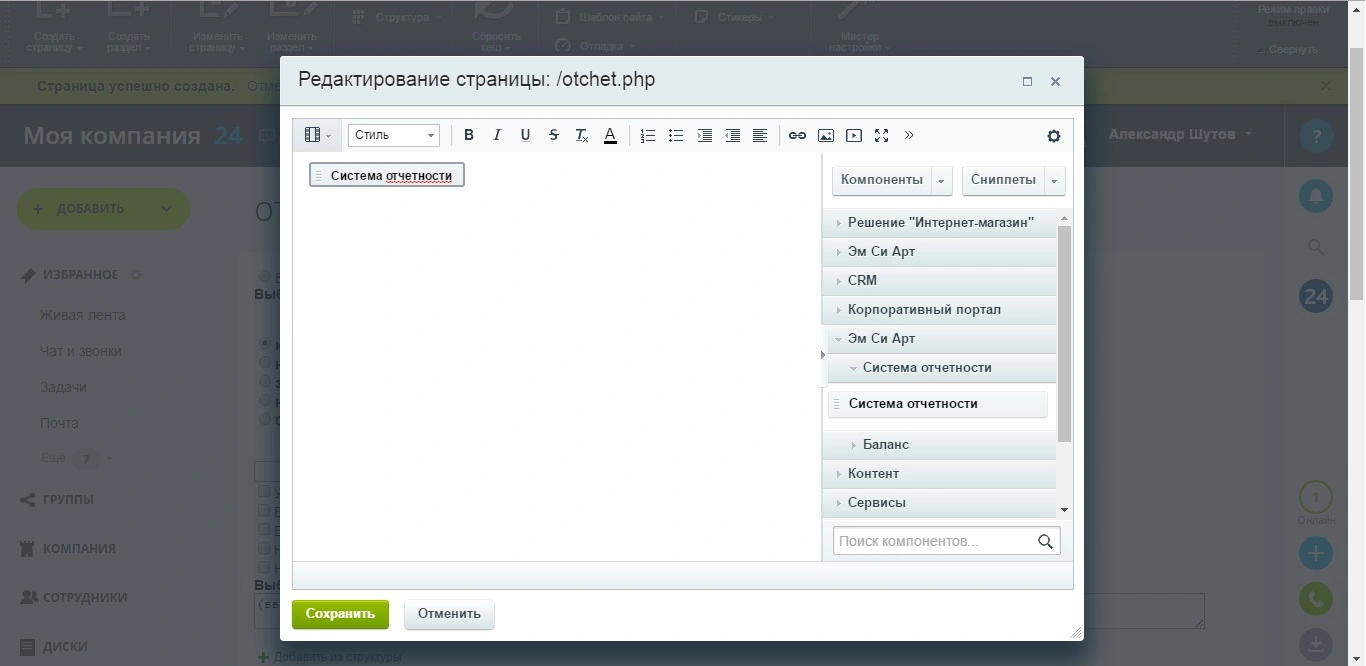This screenshot has height=666, width=1366.
Task: Focus the Поиск компонентов search field
Action: pyautogui.click(x=946, y=541)
